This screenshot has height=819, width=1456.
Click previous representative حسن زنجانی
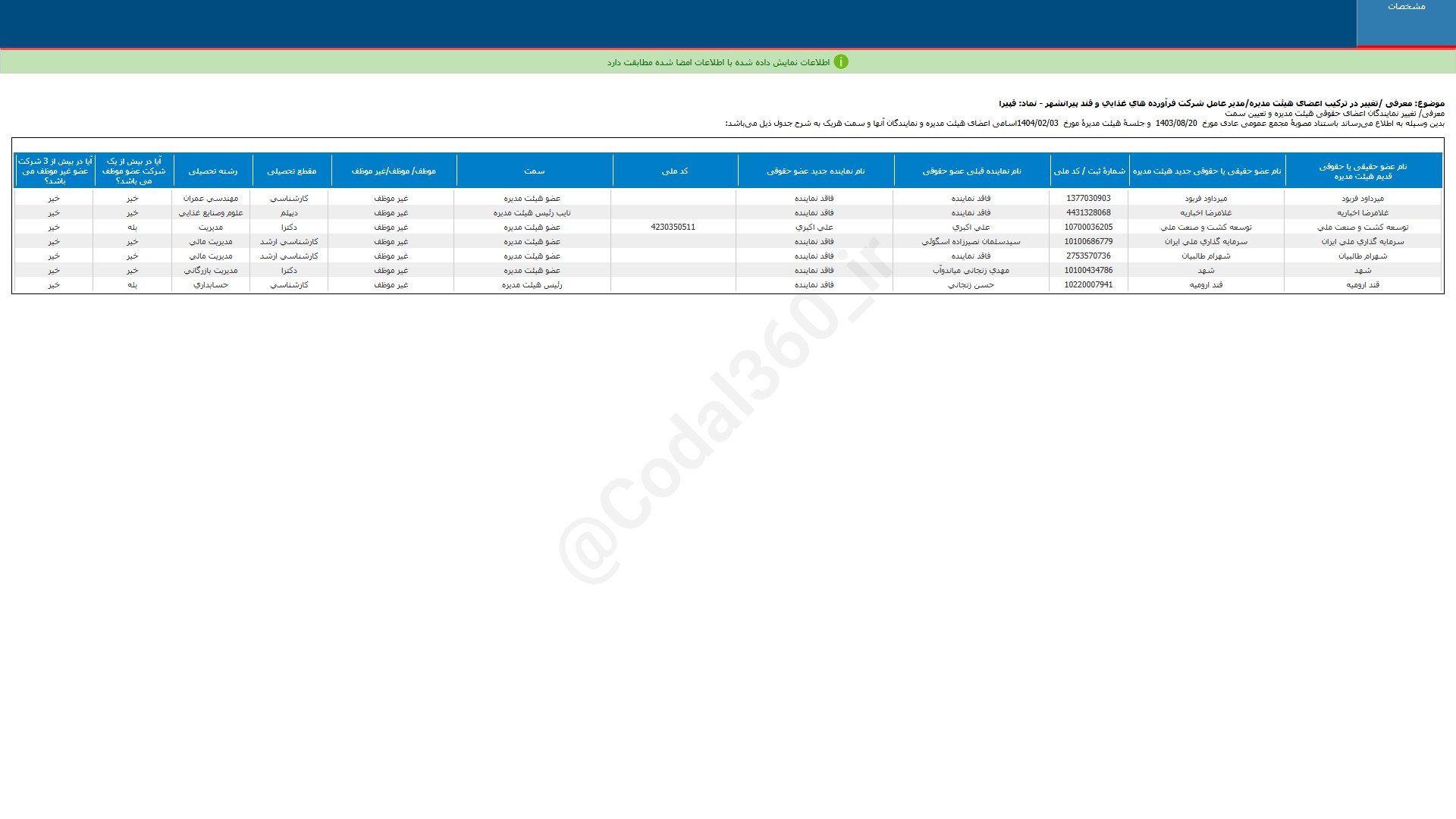971,285
